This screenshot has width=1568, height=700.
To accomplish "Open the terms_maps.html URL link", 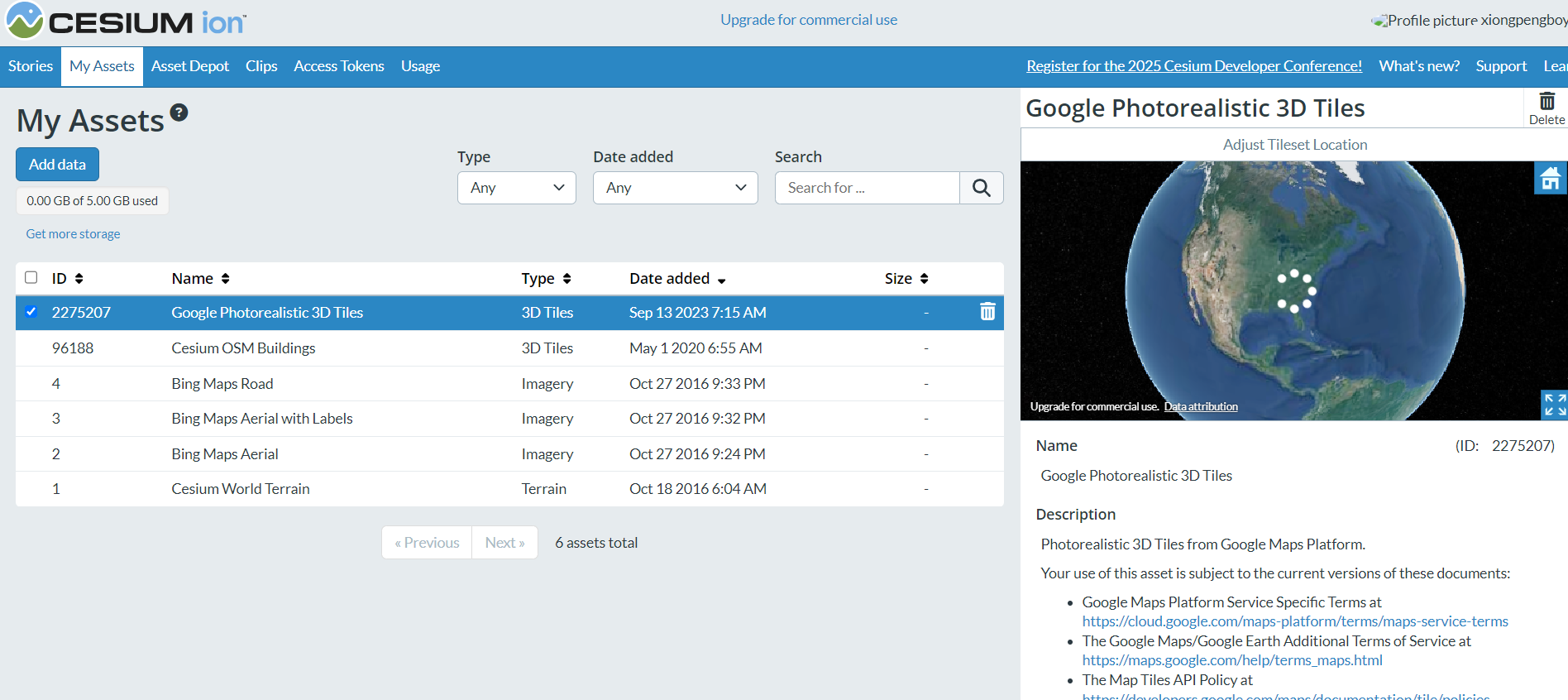I will coord(1232,660).
